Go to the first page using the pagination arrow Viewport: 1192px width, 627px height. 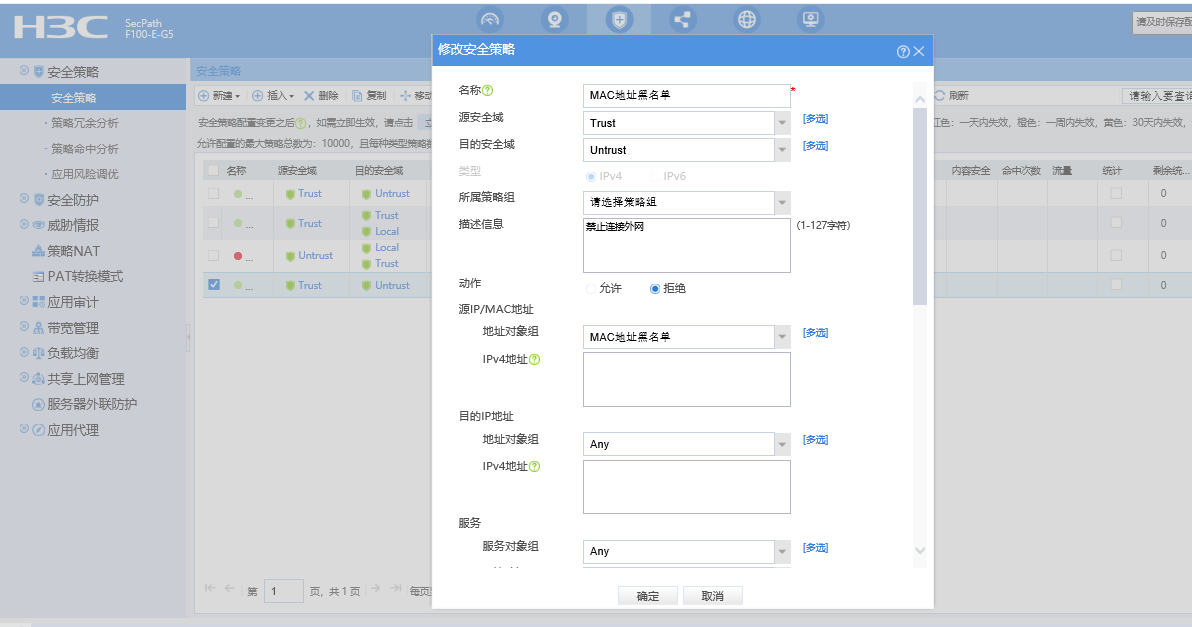pos(211,588)
